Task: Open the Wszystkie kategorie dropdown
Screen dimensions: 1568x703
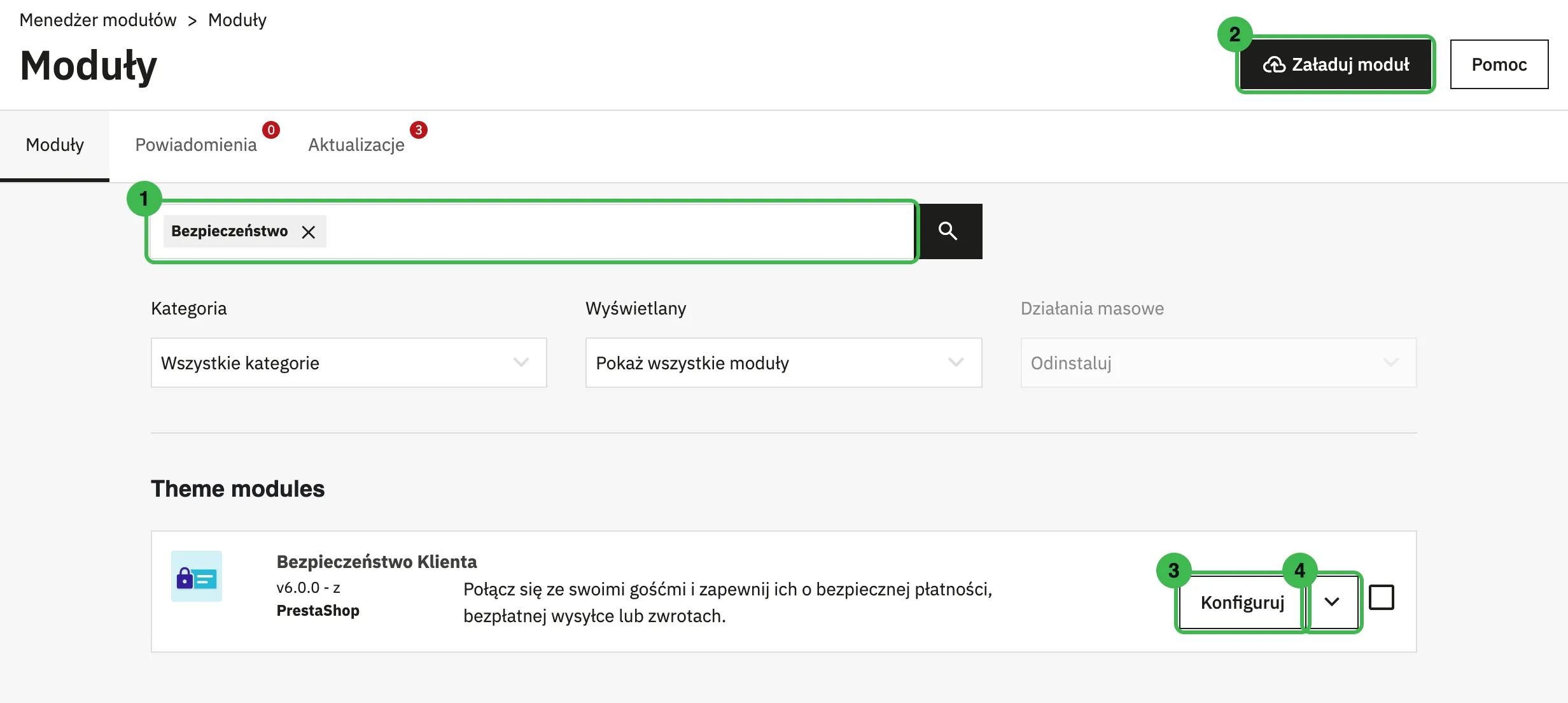Action: [349, 363]
